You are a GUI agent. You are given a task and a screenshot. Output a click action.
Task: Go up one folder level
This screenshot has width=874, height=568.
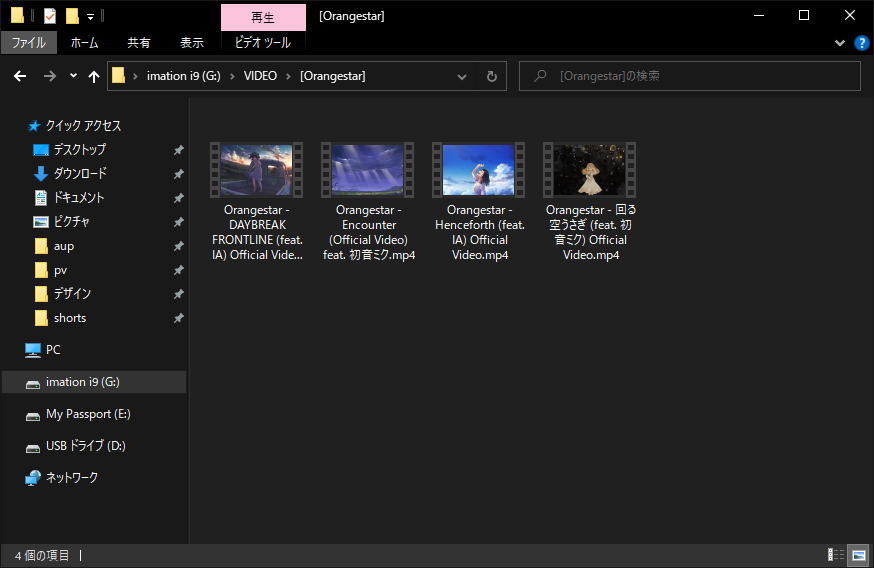click(94, 76)
